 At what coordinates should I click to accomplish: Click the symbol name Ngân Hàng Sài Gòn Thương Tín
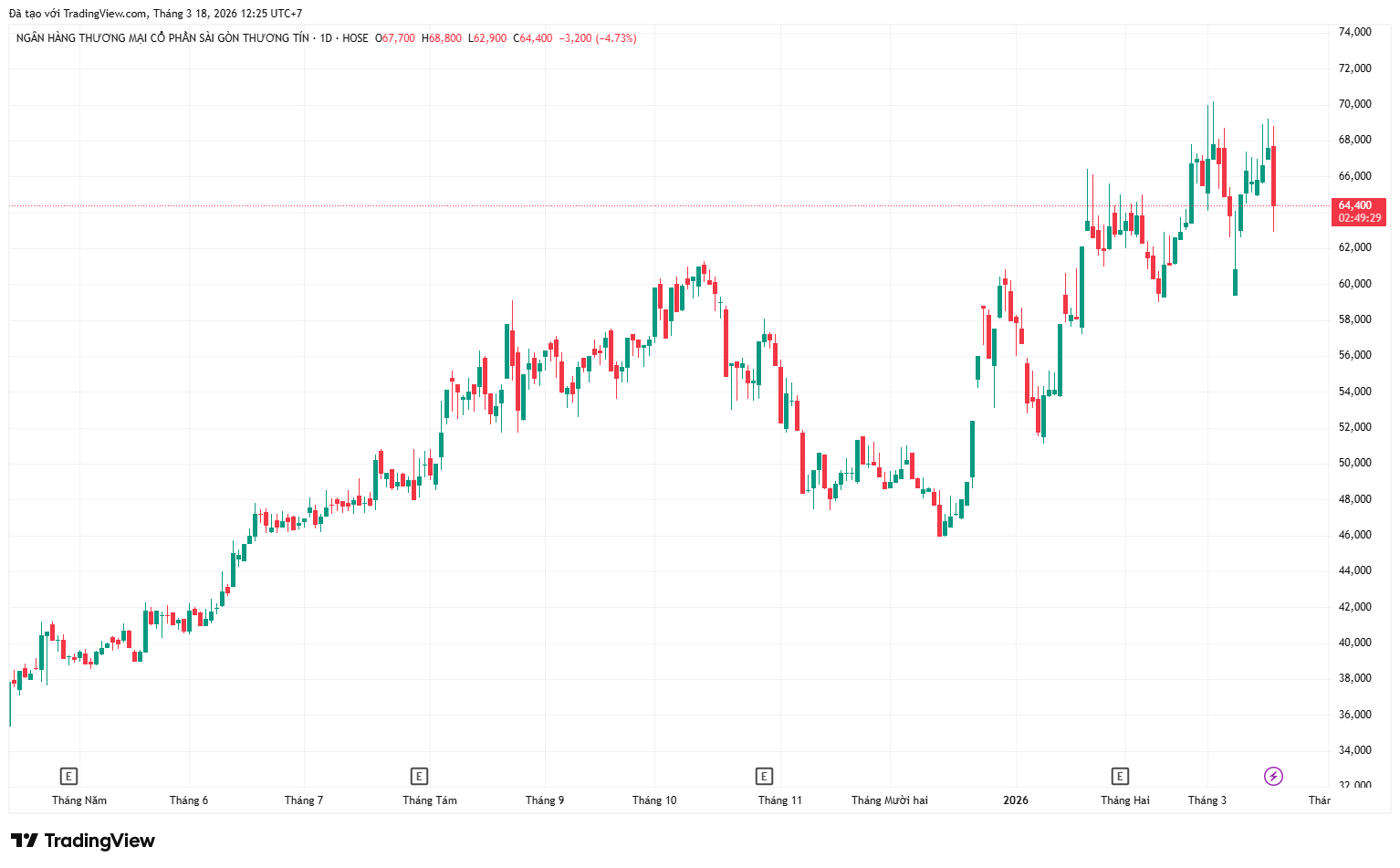coord(162,38)
